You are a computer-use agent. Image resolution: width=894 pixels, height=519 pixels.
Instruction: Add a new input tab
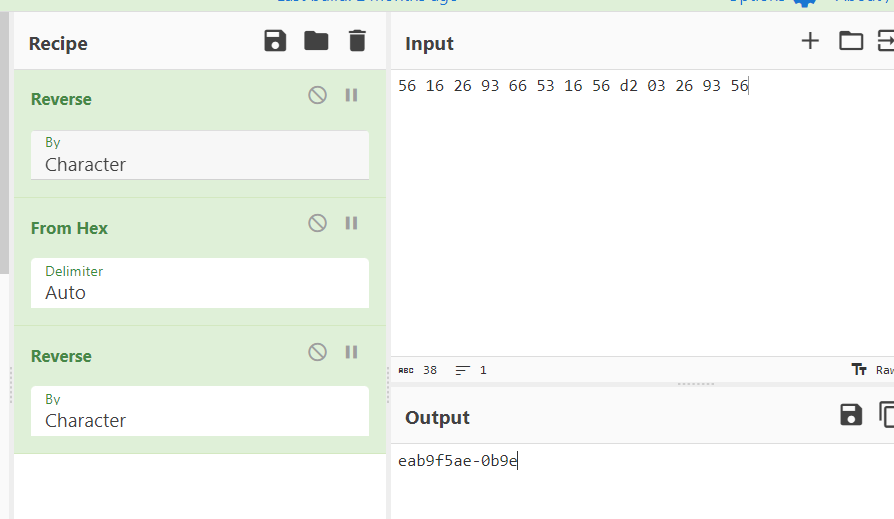click(x=810, y=41)
